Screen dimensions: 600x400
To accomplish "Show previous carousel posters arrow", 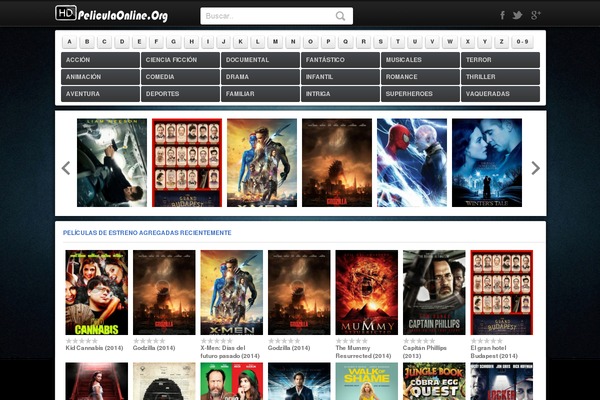I will (66, 168).
